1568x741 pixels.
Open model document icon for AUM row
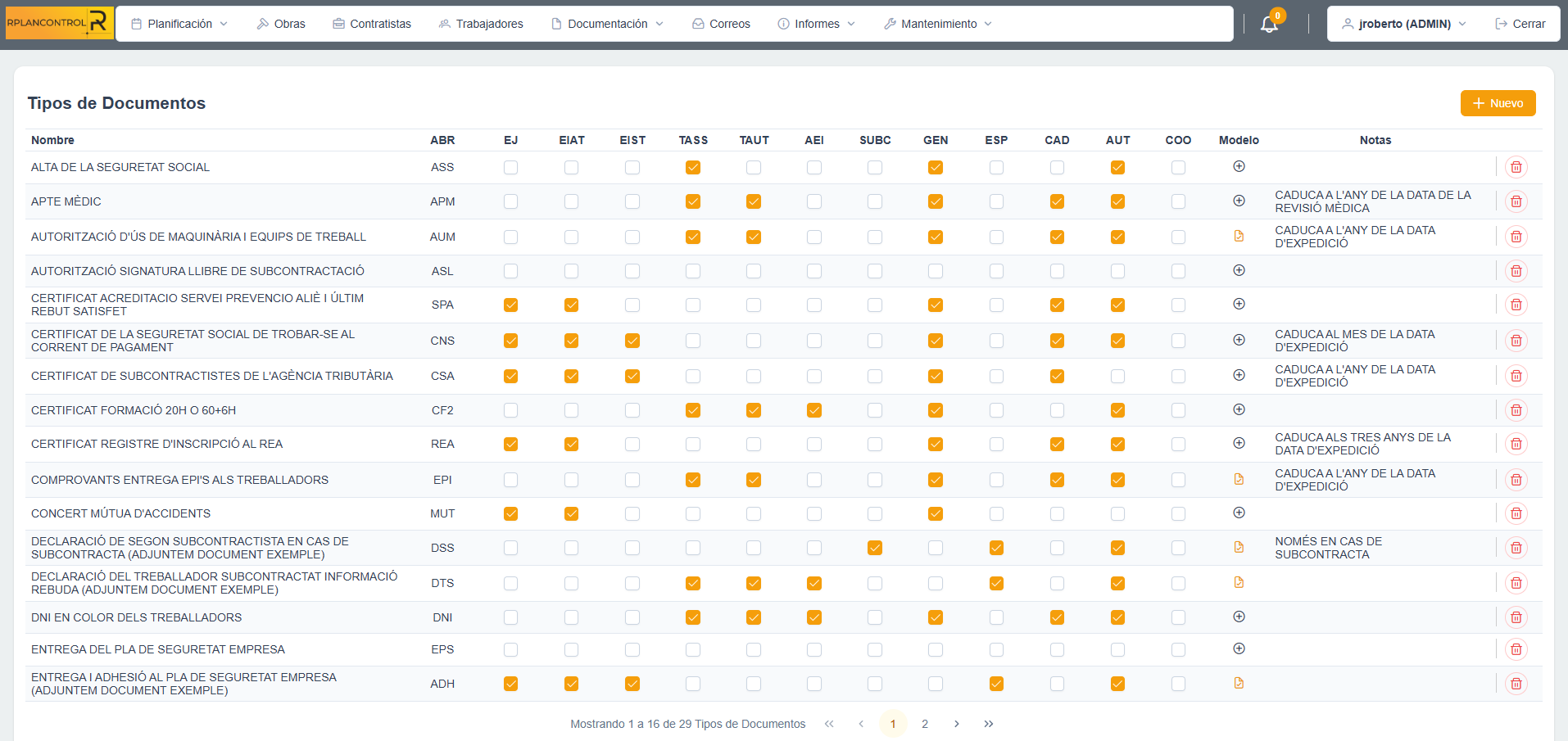(x=1239, y=237)
